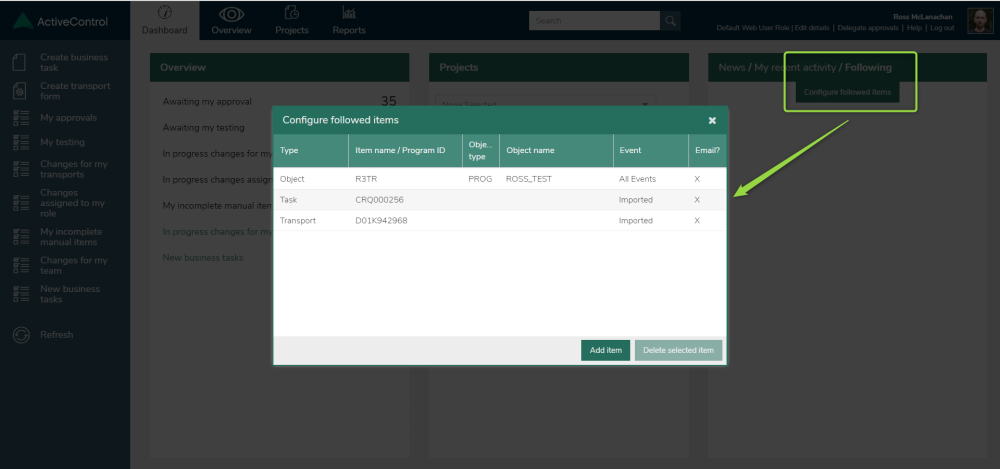Click the ActiveControl logo

[x=61, y=21]
